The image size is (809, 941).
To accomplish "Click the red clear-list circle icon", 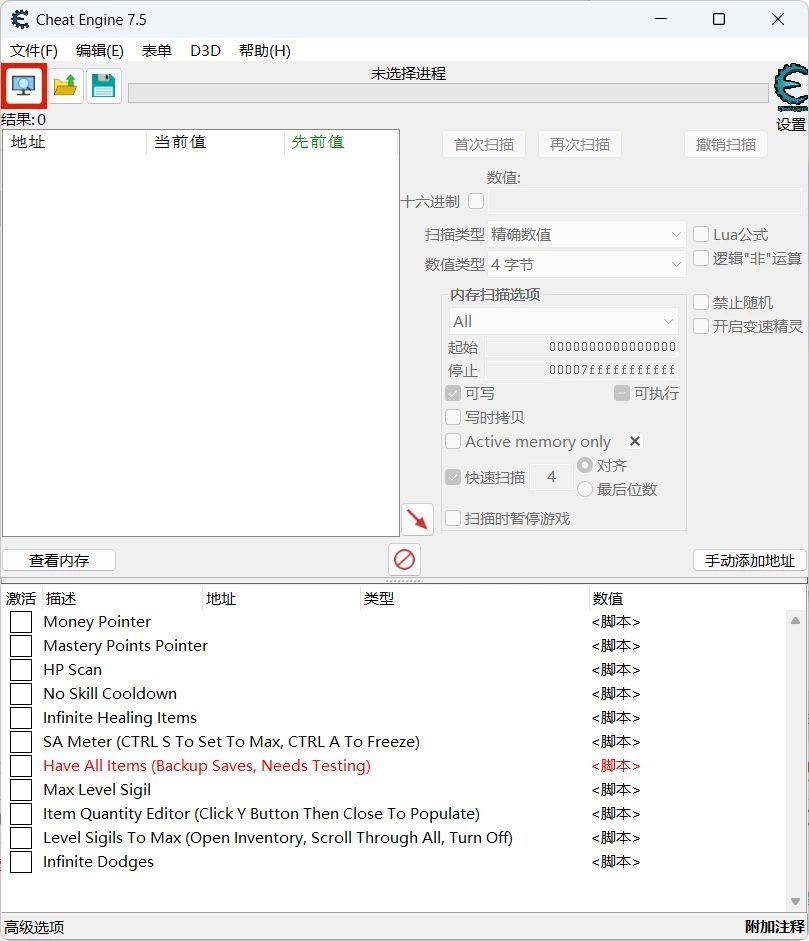I will [x=404, y=560].
